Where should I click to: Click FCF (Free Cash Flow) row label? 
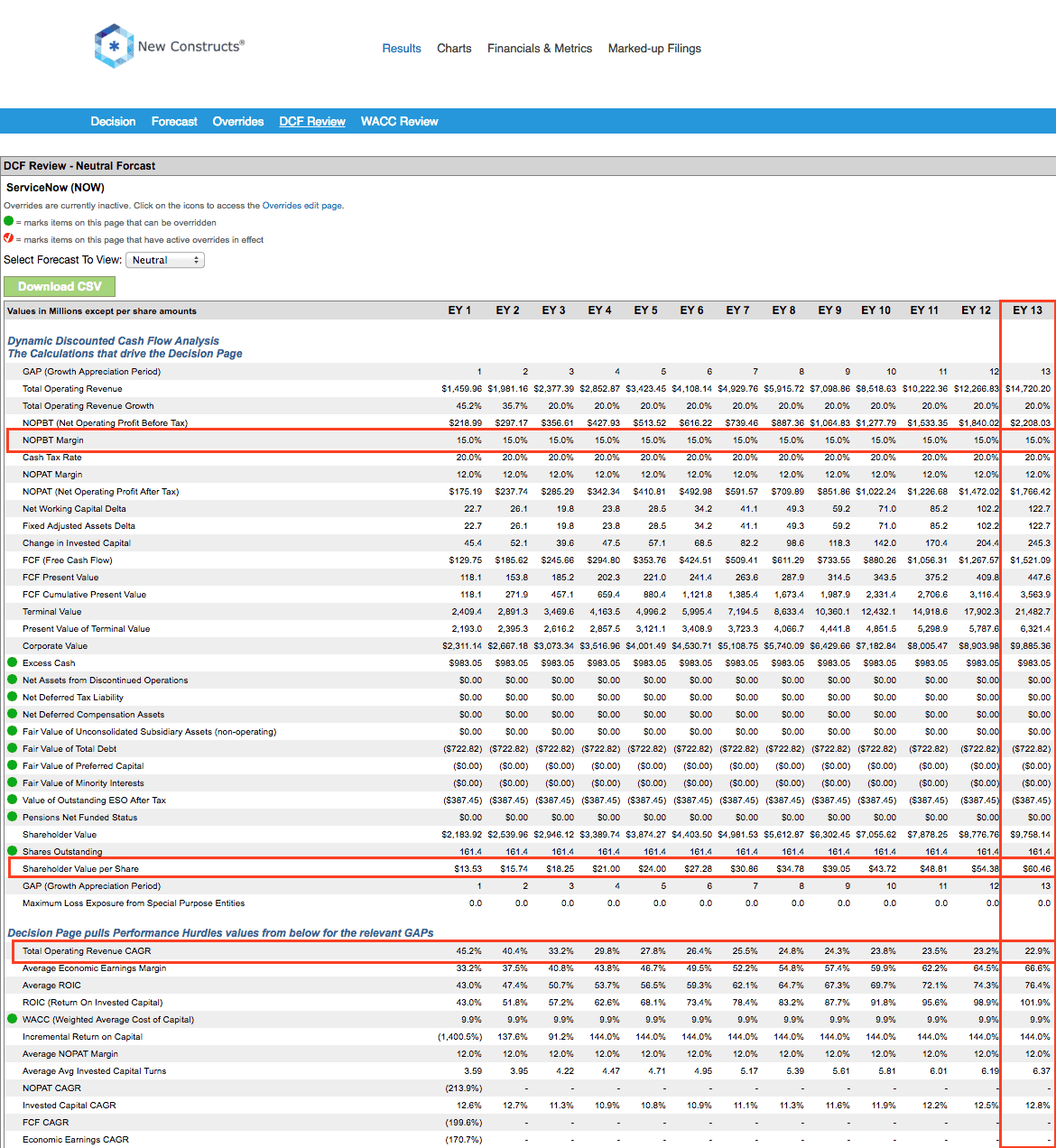pos(68,560)
